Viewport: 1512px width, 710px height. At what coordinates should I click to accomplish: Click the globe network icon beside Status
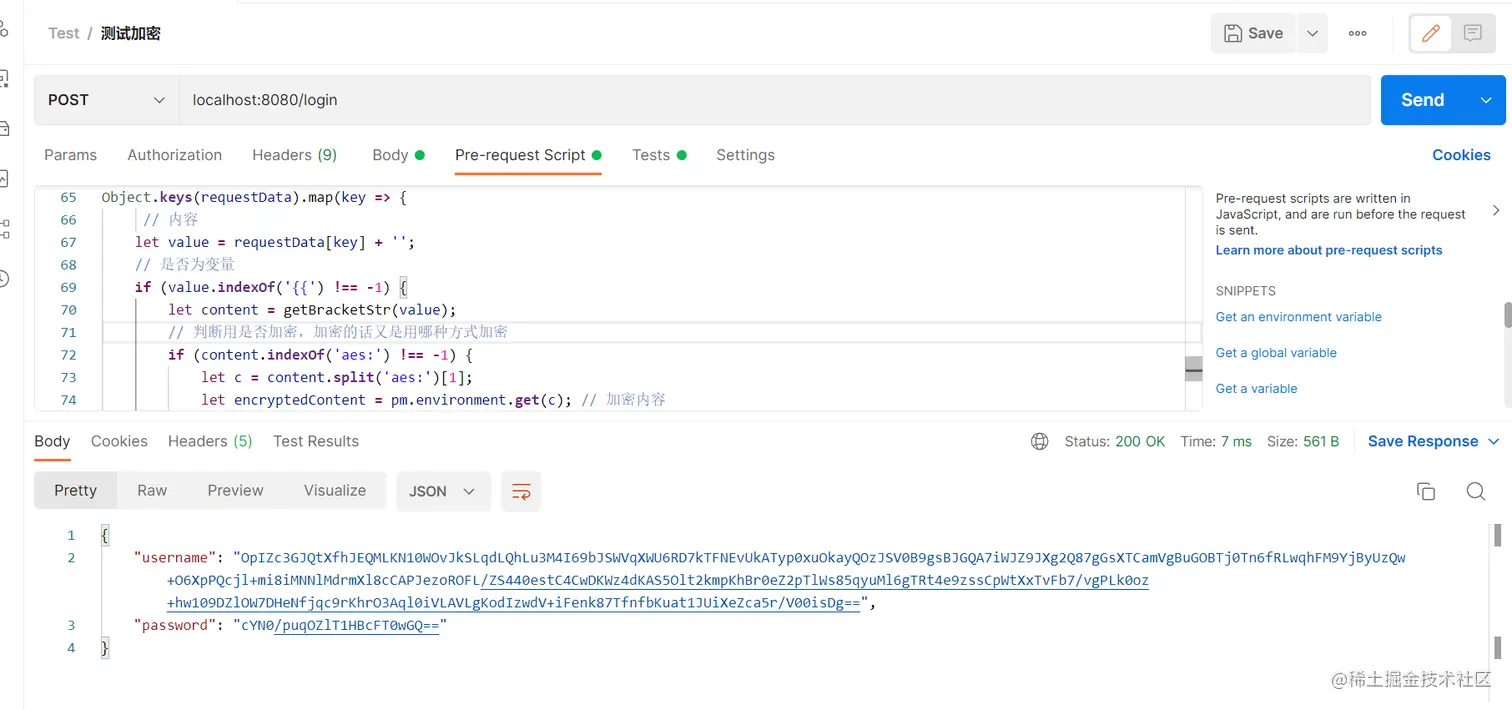[x=1040, y=442]
